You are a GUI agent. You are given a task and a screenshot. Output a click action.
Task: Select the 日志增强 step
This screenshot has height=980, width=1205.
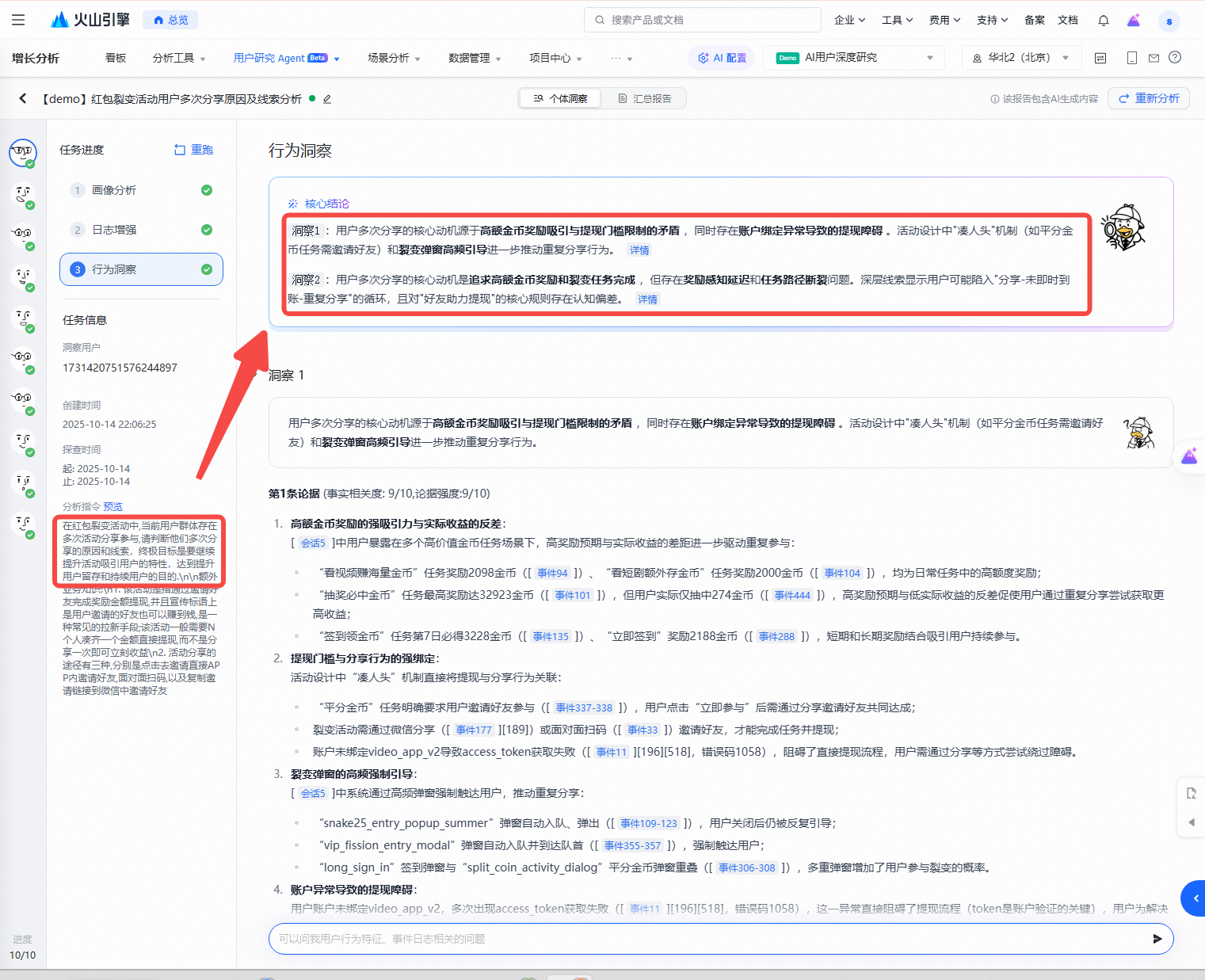pyautogui.click(x=141, y=230)
